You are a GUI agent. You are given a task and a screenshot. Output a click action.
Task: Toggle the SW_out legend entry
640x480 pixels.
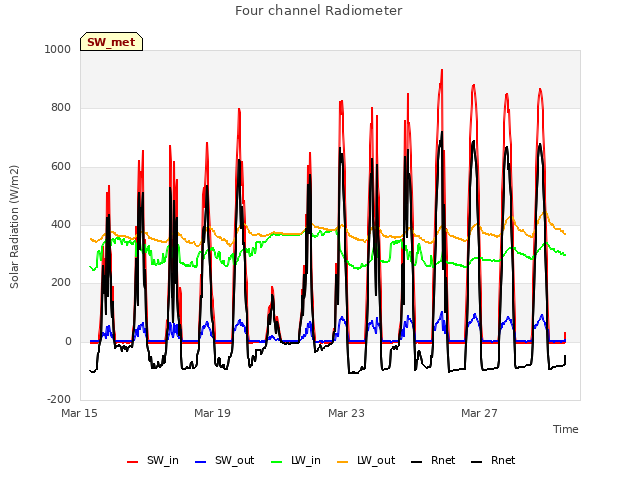[224, 461]
